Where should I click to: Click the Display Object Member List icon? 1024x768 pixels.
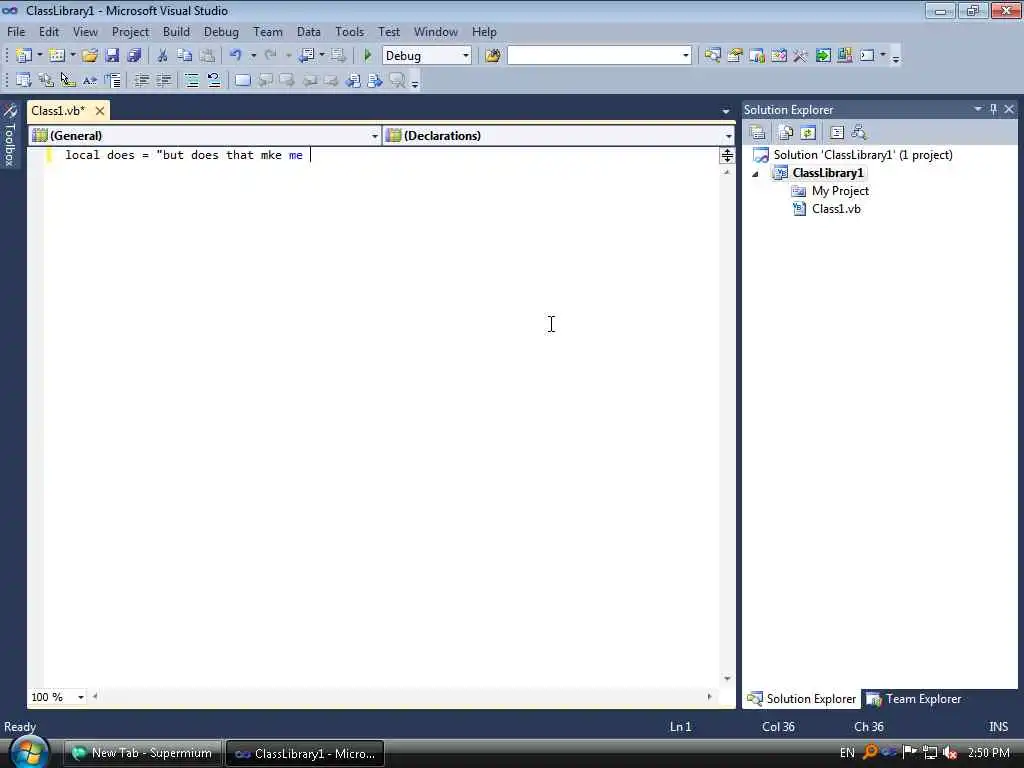[x=24, y=80]
